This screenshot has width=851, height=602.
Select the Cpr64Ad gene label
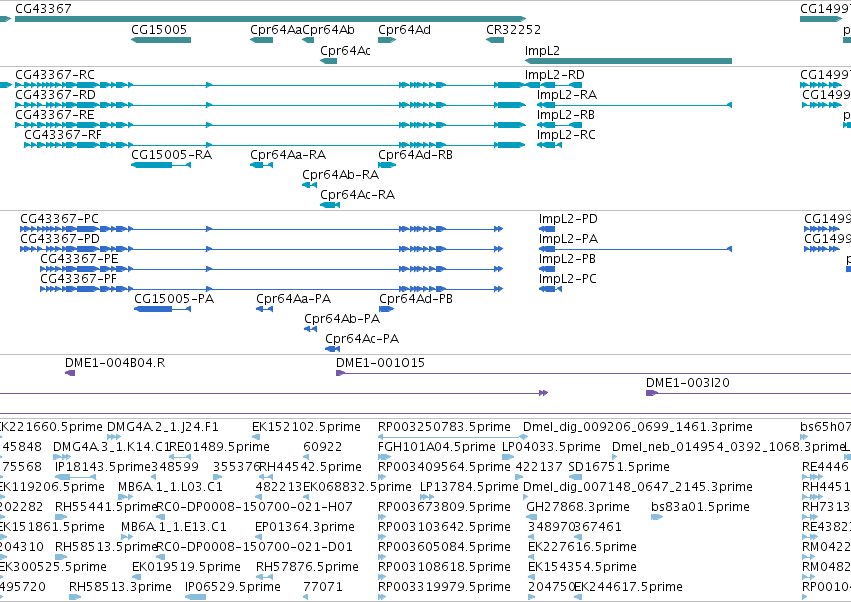click(404, 30)
